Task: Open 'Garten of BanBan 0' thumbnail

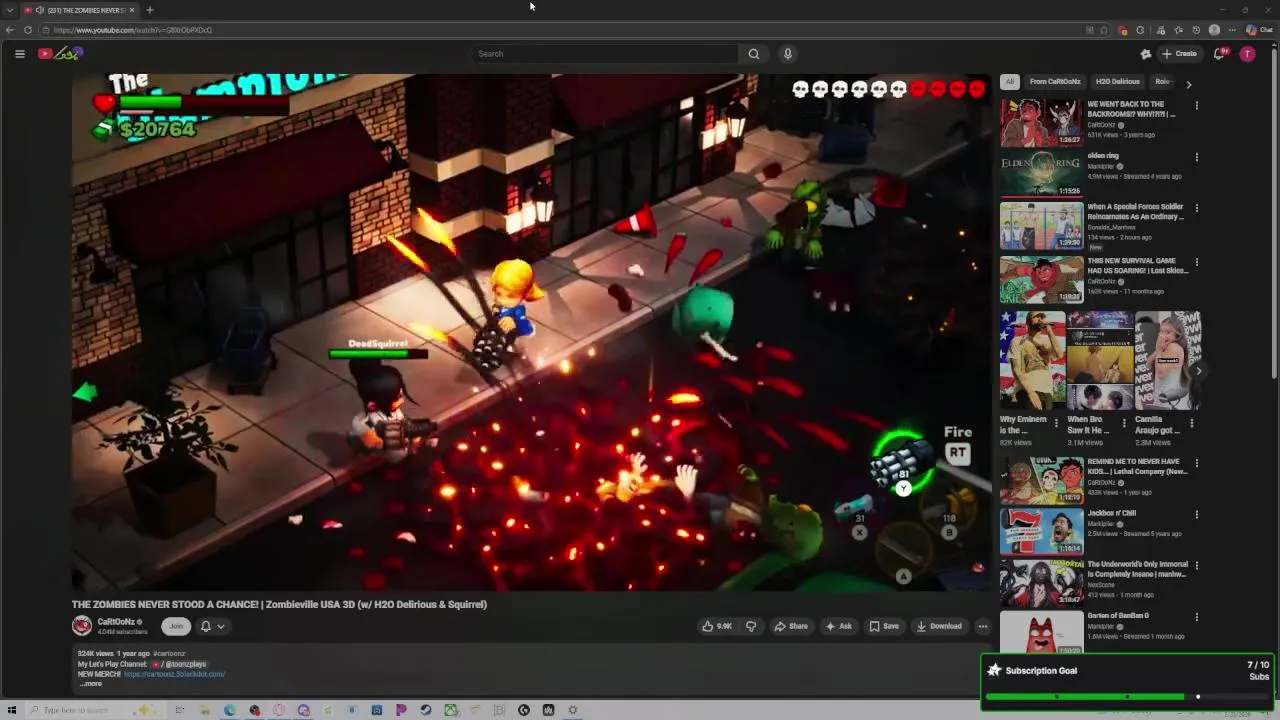Action: [1041, 632]
